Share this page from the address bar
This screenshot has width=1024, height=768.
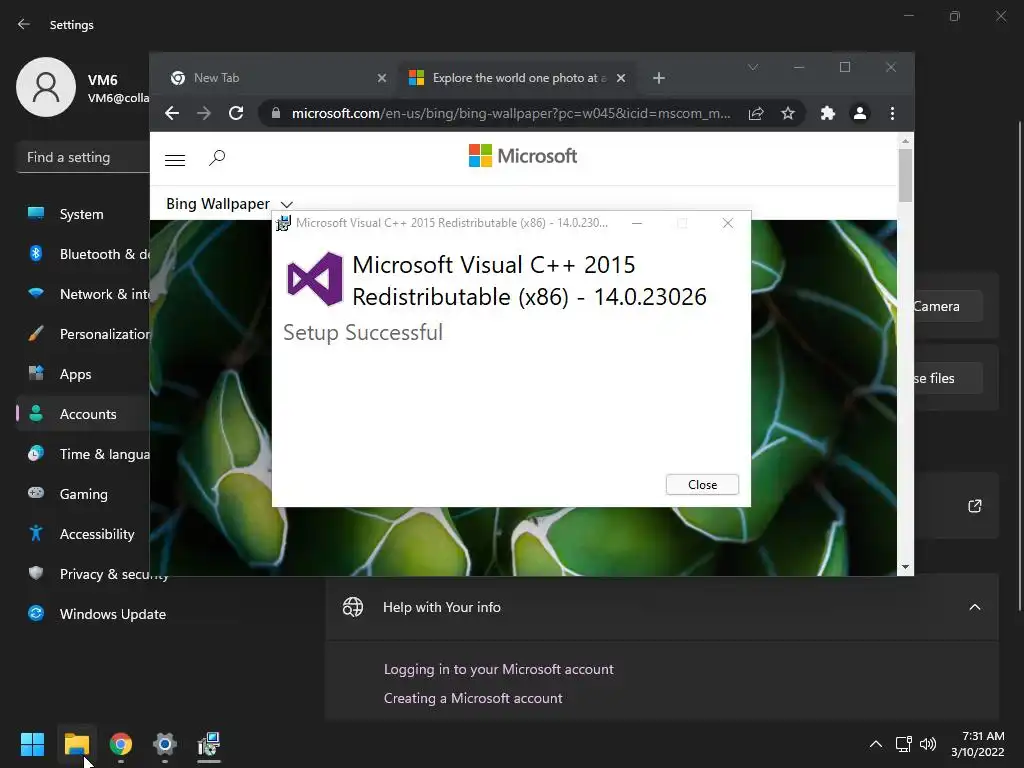pos(756,114)
